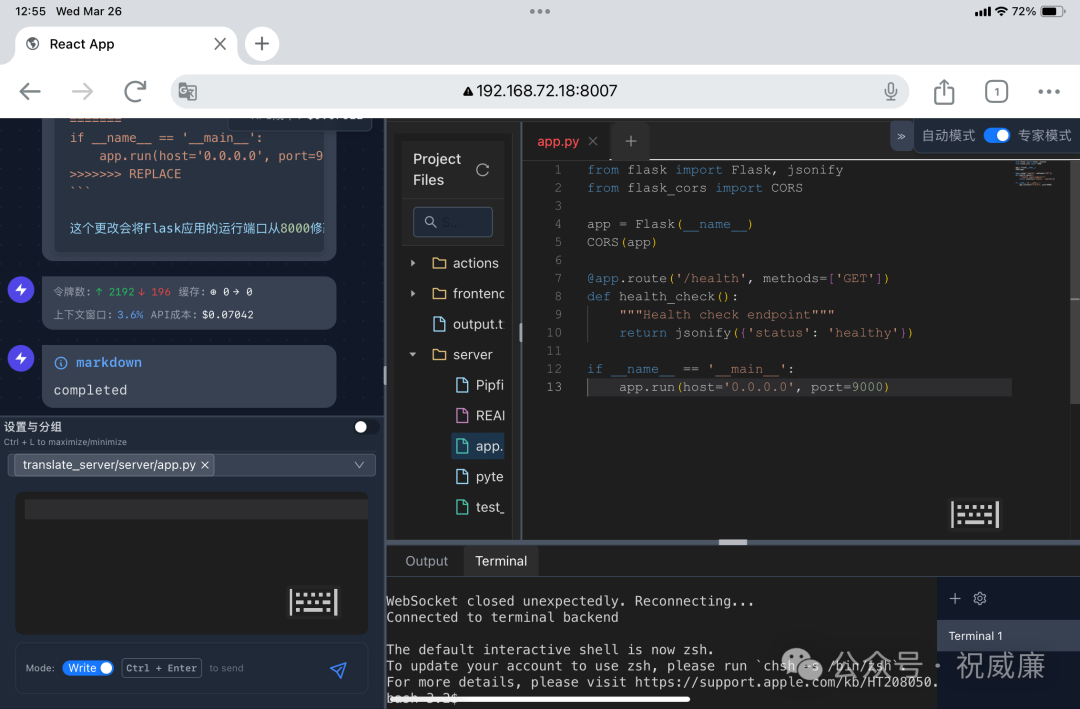The width and height of the screenshot is (1080, 709).
Task: Open the test_ file in the server folder
Action: coord(479,507)
